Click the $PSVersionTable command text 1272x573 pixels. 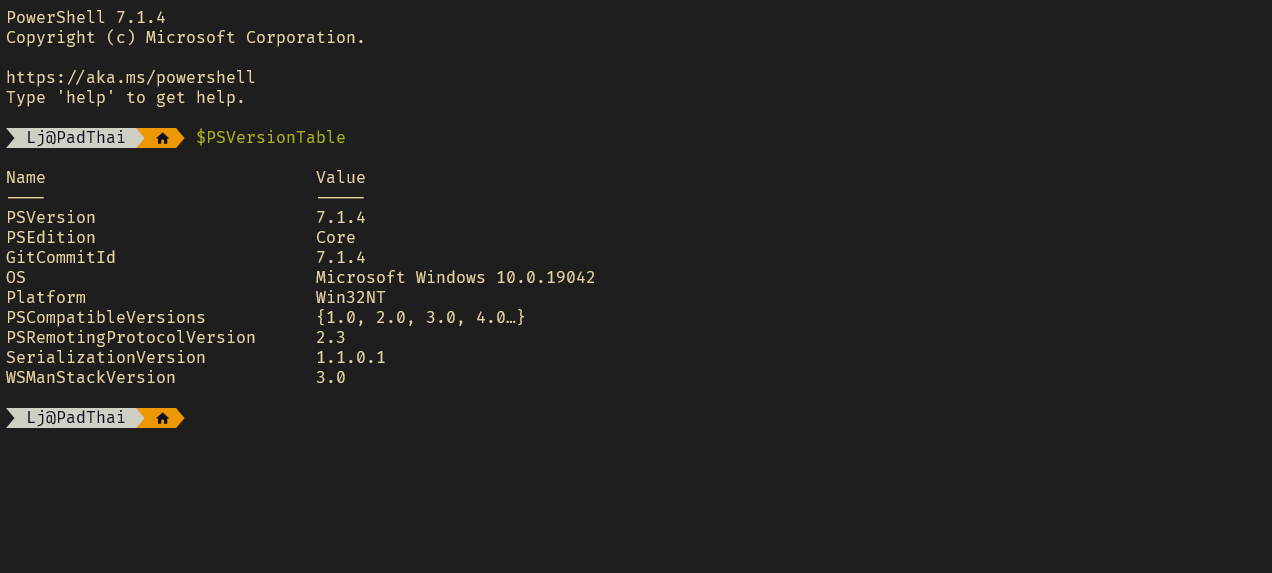click(271, 138)
